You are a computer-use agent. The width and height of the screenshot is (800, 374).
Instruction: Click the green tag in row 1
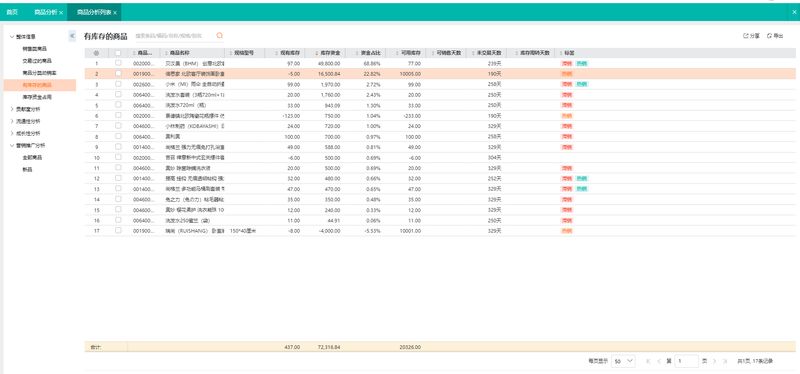coord(582,64)
